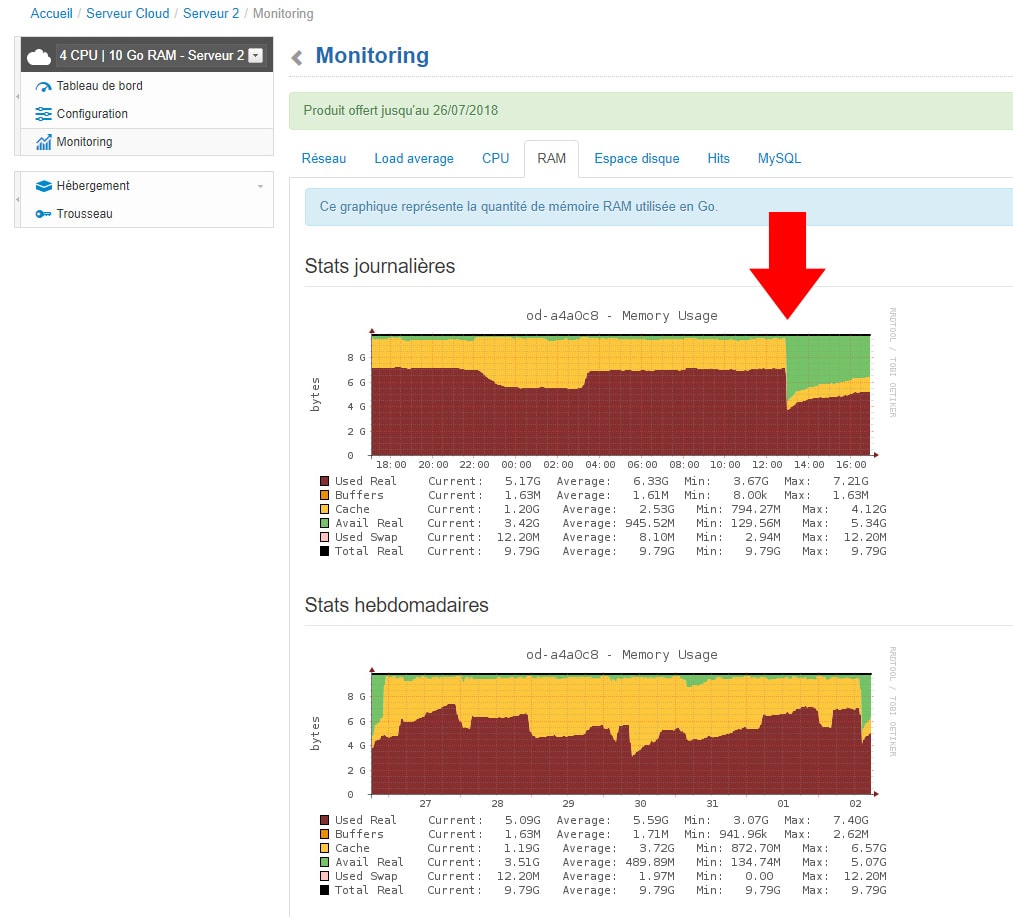Click the Trousseau key icon
Screen dimensions: 1013x917
(x=43, y=214)
